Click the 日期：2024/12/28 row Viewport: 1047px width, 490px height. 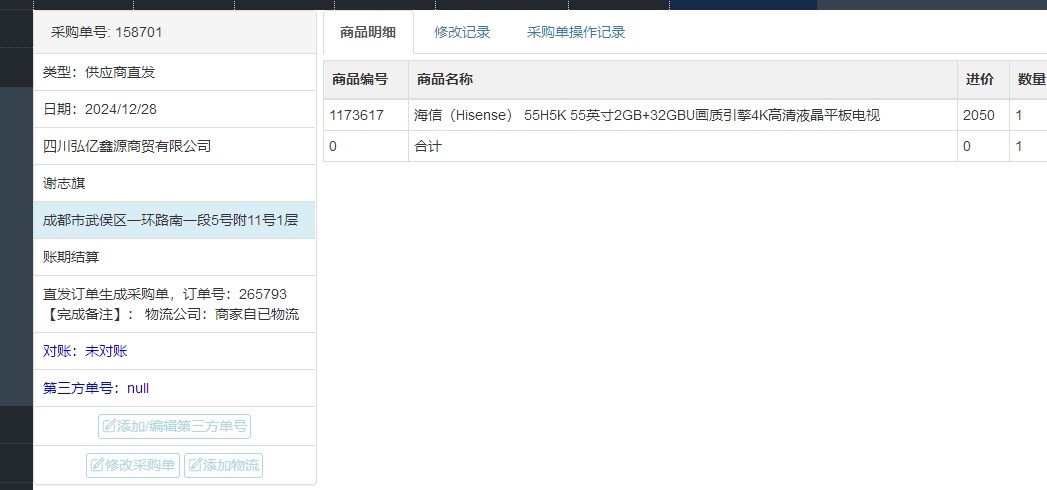174,109
